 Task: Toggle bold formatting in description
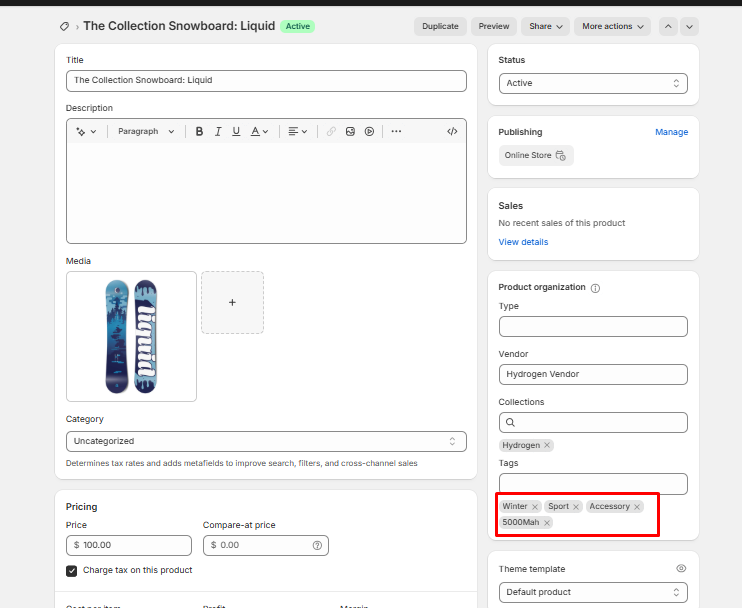click(x=199, y=132)
